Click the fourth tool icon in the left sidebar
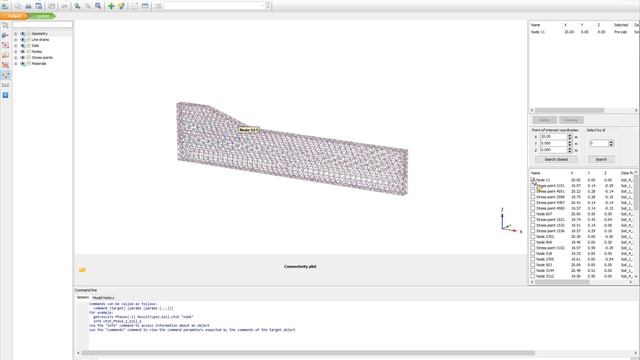640x360 pixels. point(5,55)
